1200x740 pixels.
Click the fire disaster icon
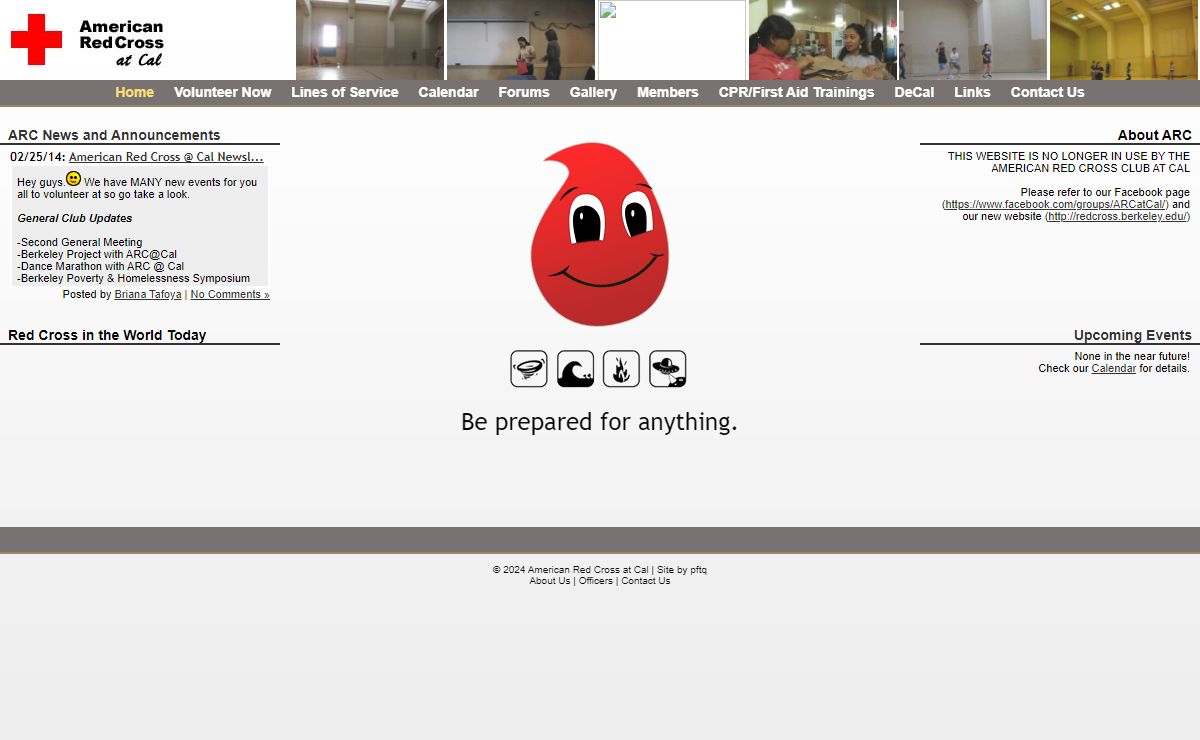pyautogui.click(x=621, y=369)
